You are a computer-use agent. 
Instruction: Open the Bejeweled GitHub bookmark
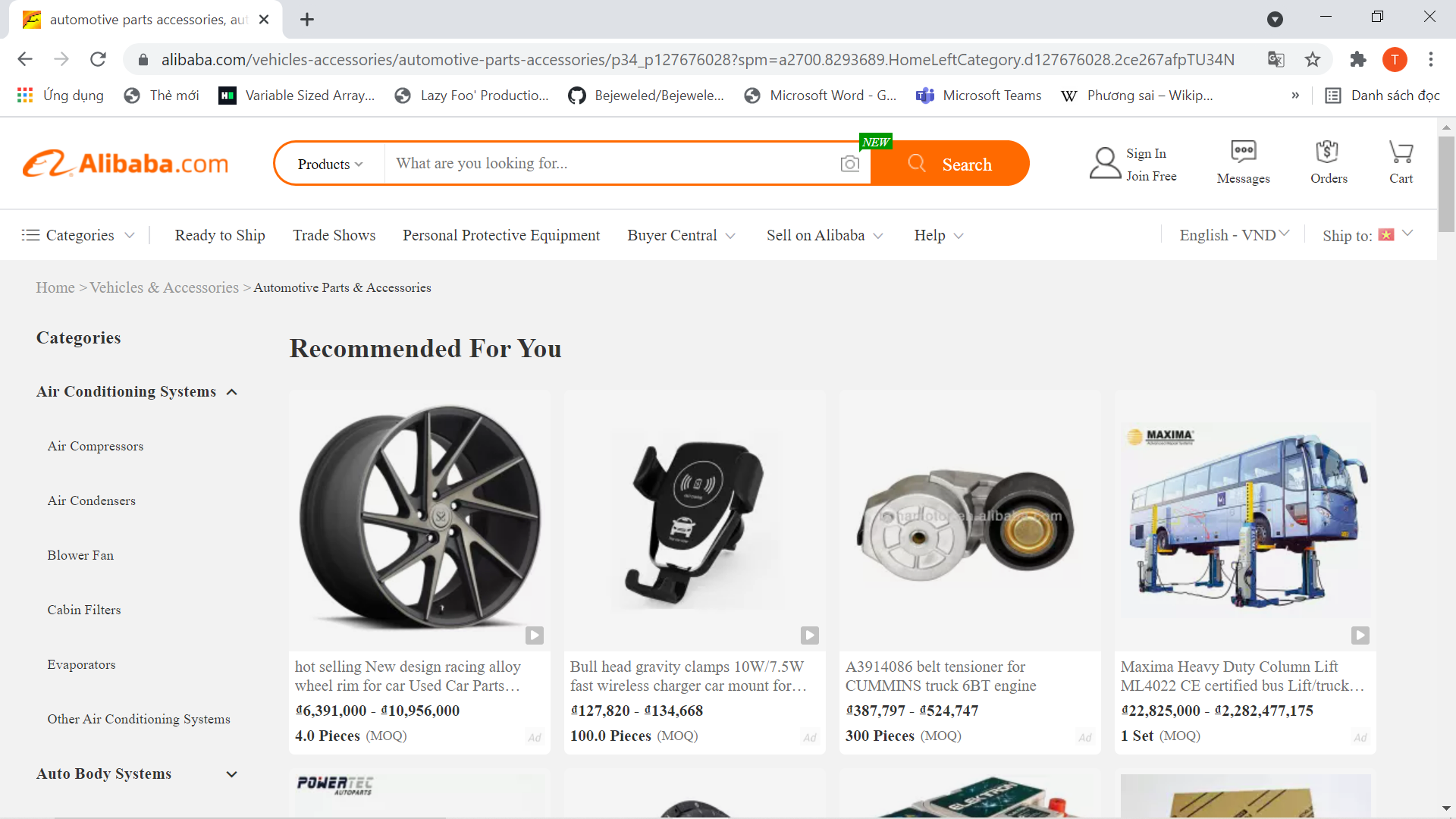(647, 95)
